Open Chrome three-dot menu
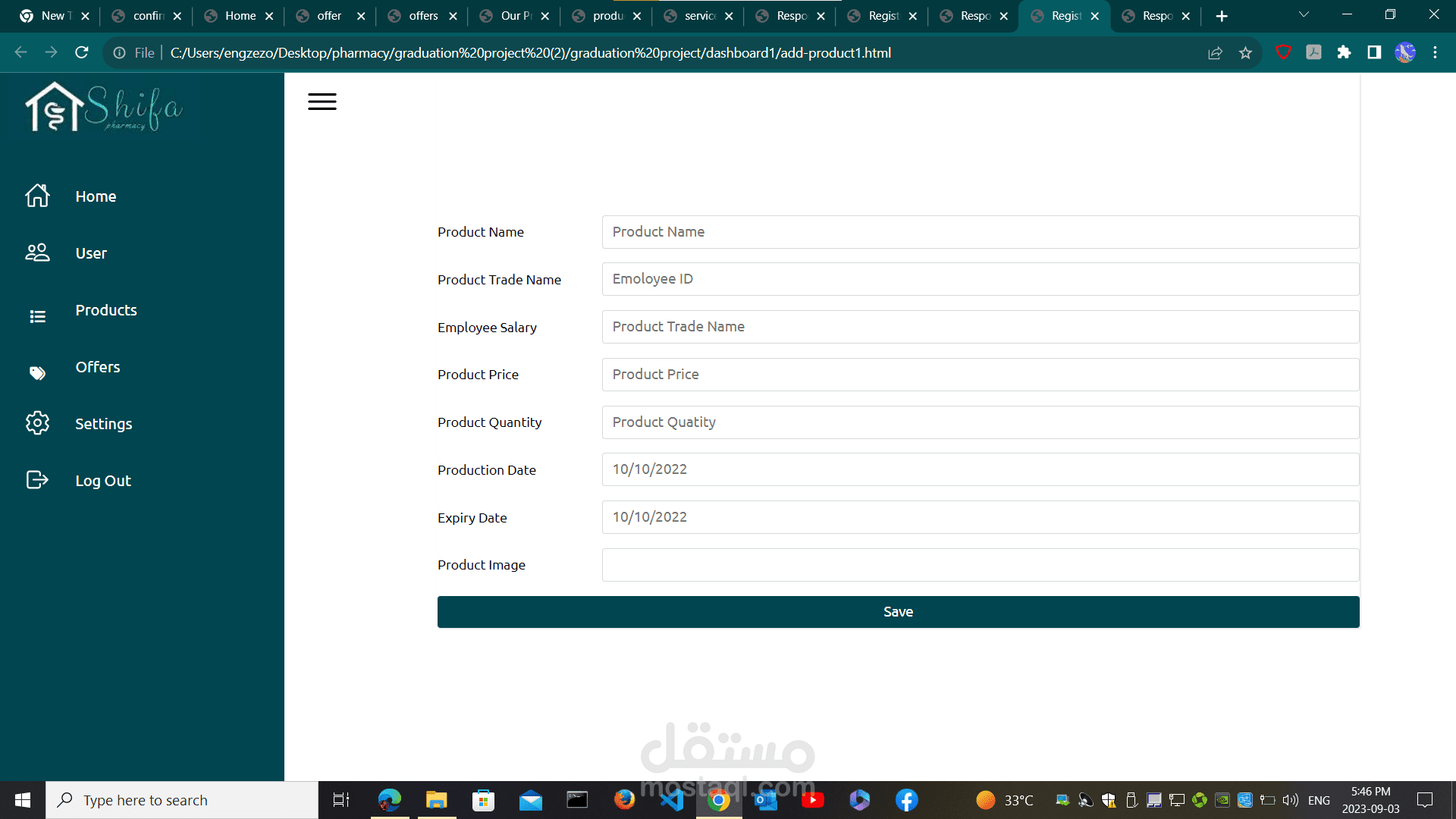 pyautogui.click(x=1435, y=52)
